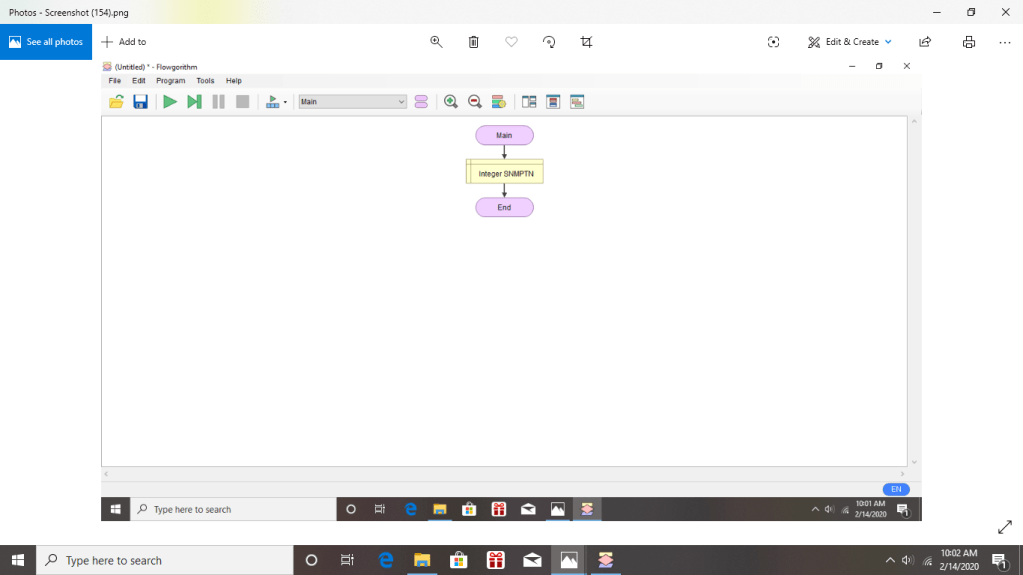This screenshot has height=575, width=1023.
Task: Open Task View from the Windows taskbar
Action: tap(347, 560)
